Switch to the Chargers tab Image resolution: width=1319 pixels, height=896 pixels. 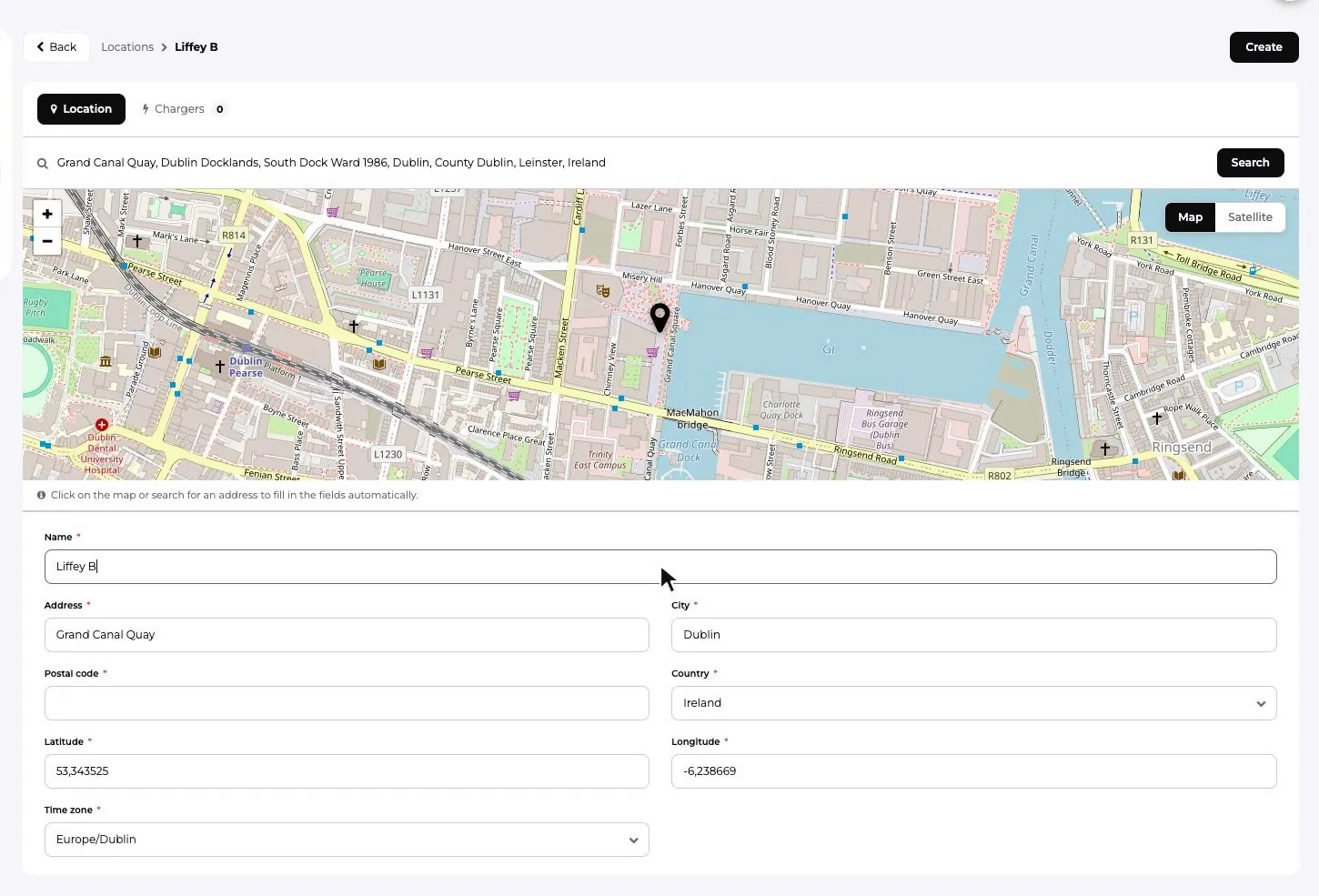click(x=183, y=109)
